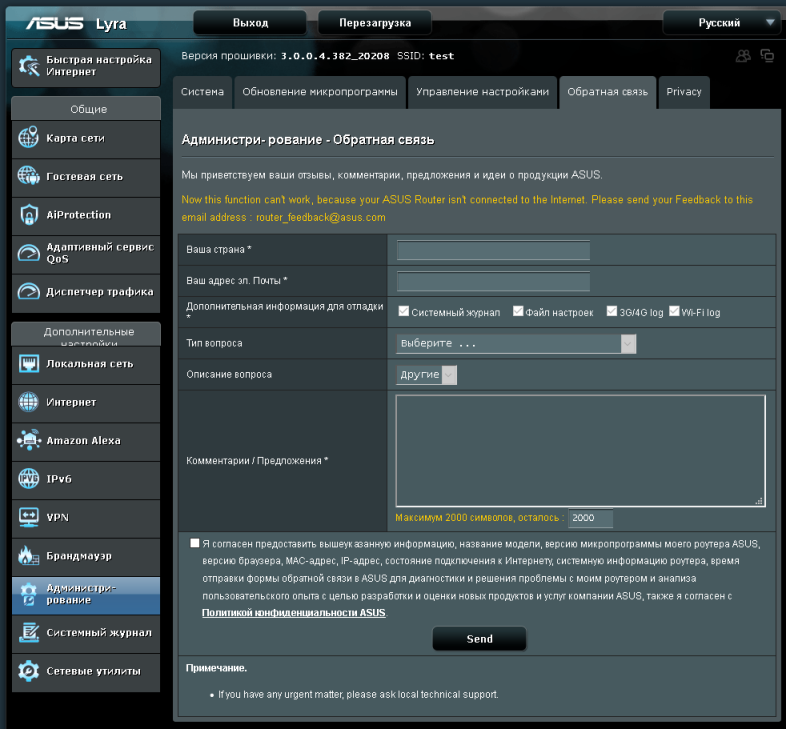Open Гостевая сеть menu item

(x=86, y=177)
